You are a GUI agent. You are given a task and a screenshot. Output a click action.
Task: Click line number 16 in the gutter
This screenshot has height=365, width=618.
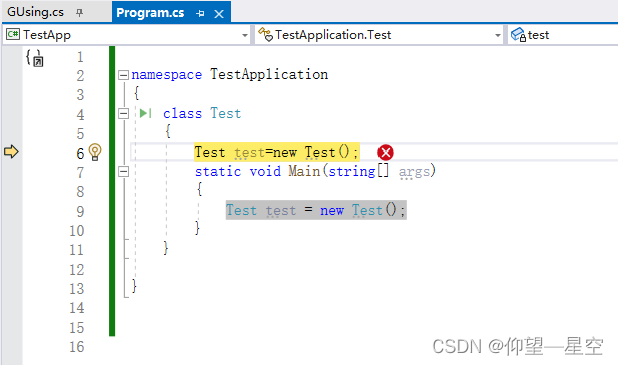click(x=76, y=347)
